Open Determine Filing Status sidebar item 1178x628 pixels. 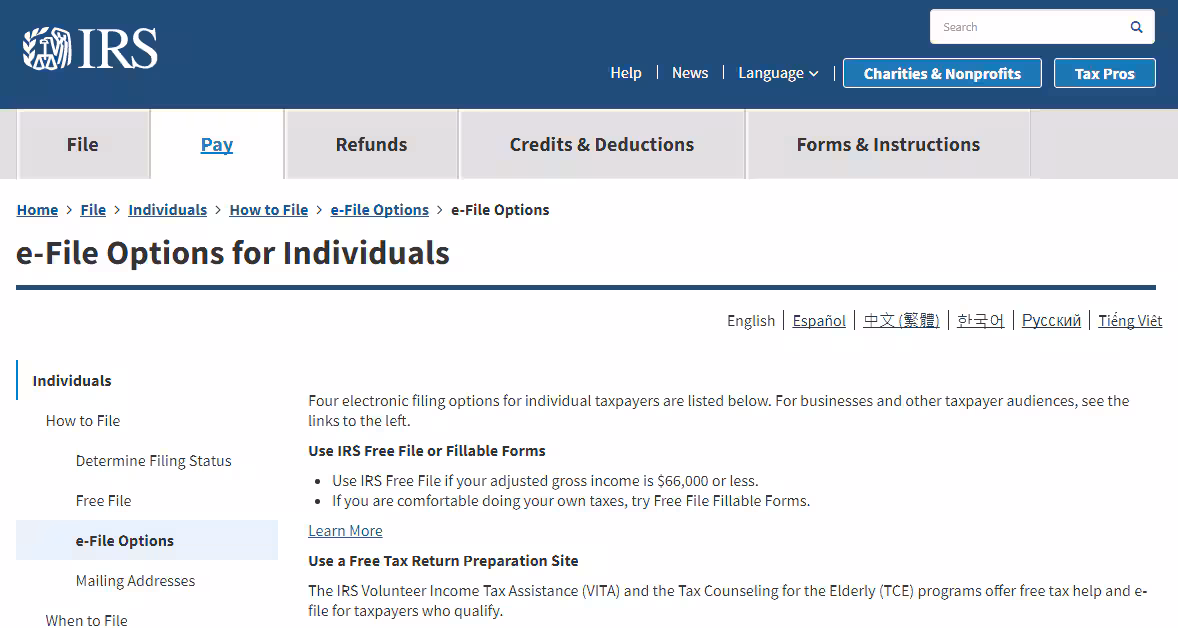(x=153, y=460)
